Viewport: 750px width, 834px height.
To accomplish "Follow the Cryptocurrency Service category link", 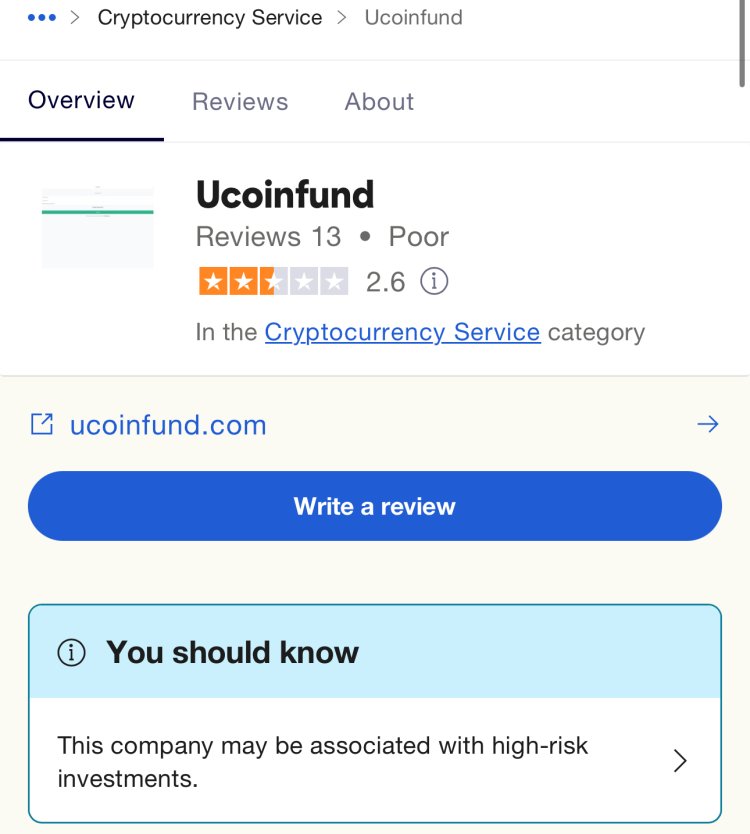I will pos(403,332).
